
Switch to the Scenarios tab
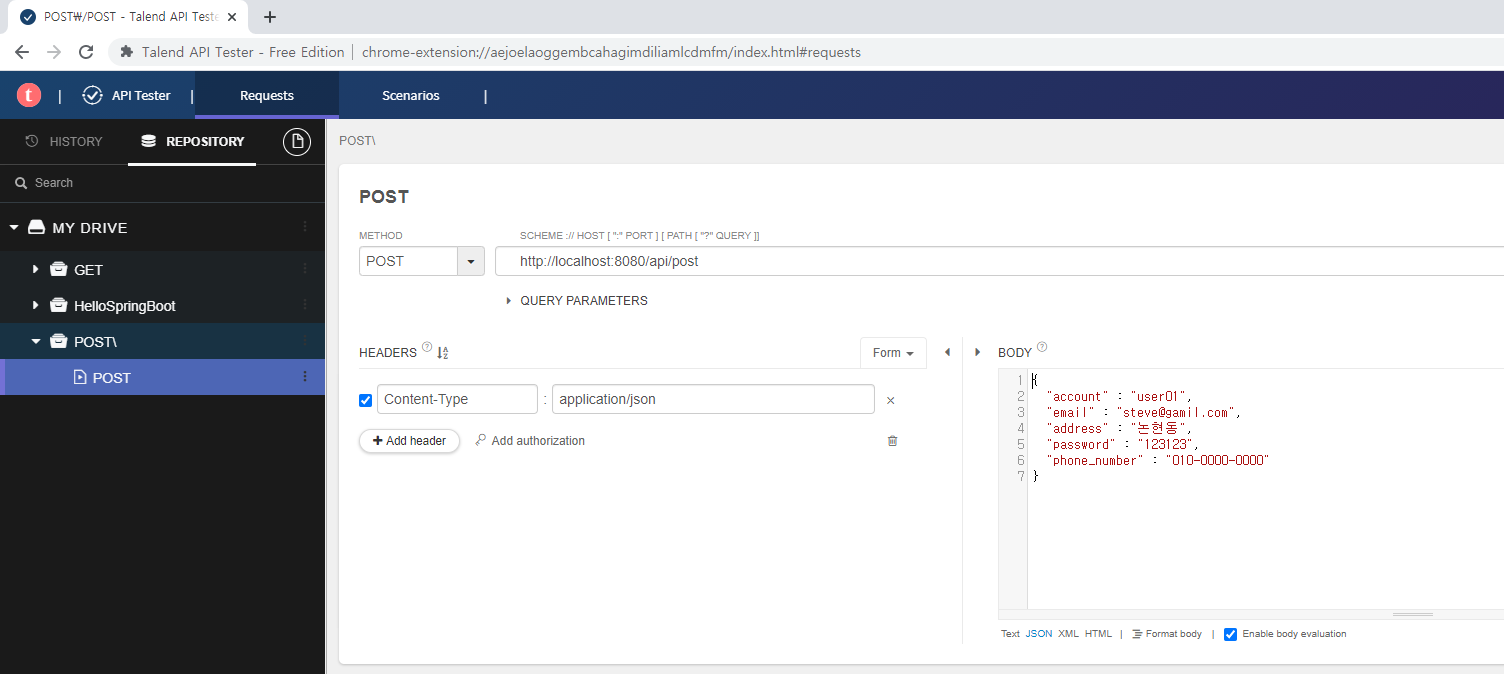411,95
